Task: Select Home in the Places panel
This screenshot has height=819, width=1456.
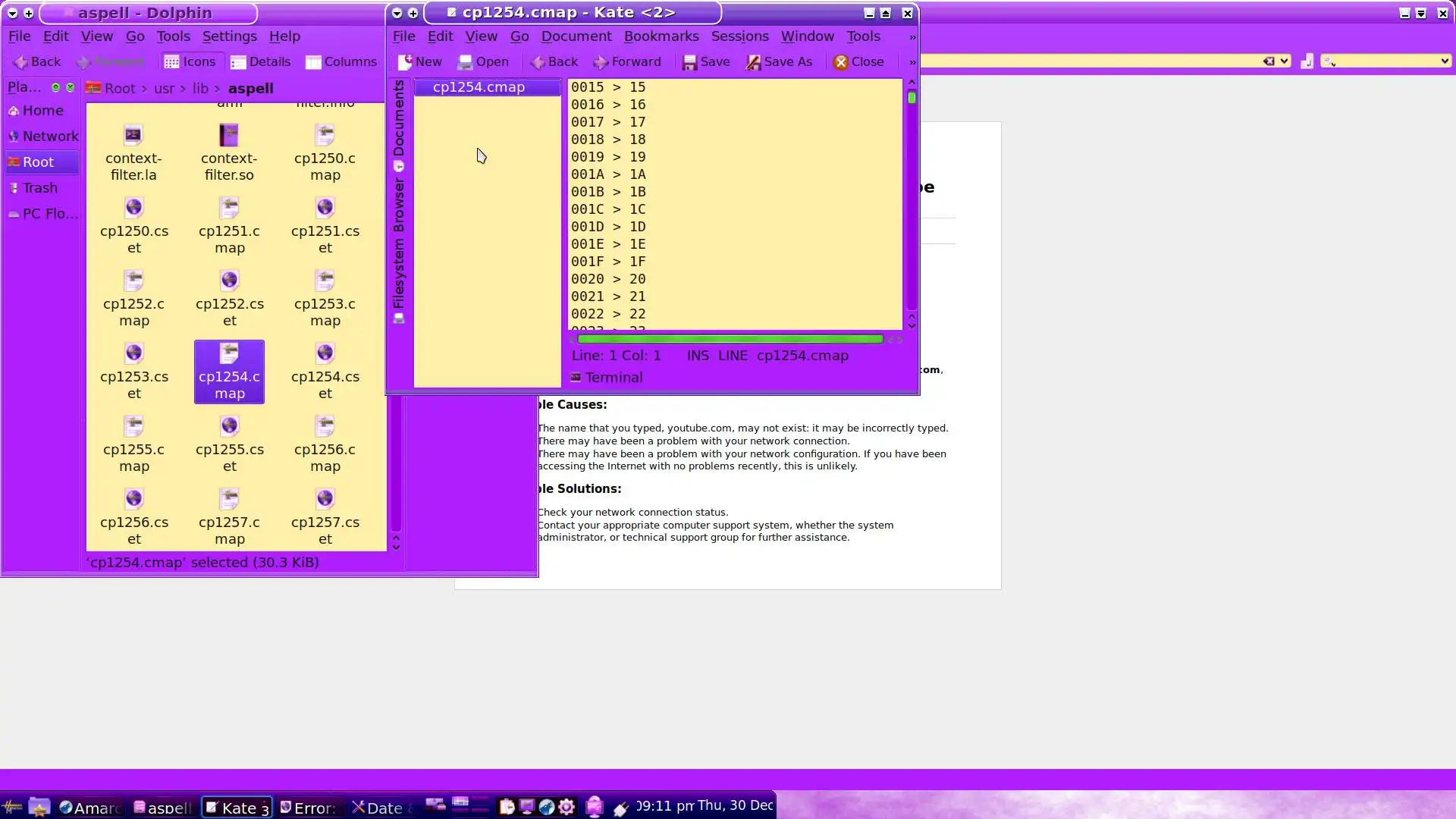Action: coord(42,111)
